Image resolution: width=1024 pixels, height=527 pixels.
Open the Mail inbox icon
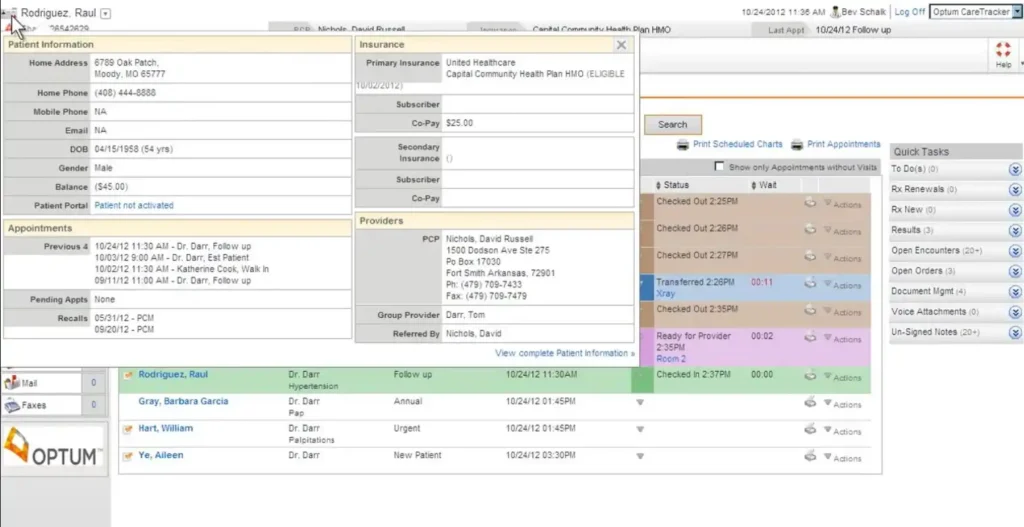12,383
